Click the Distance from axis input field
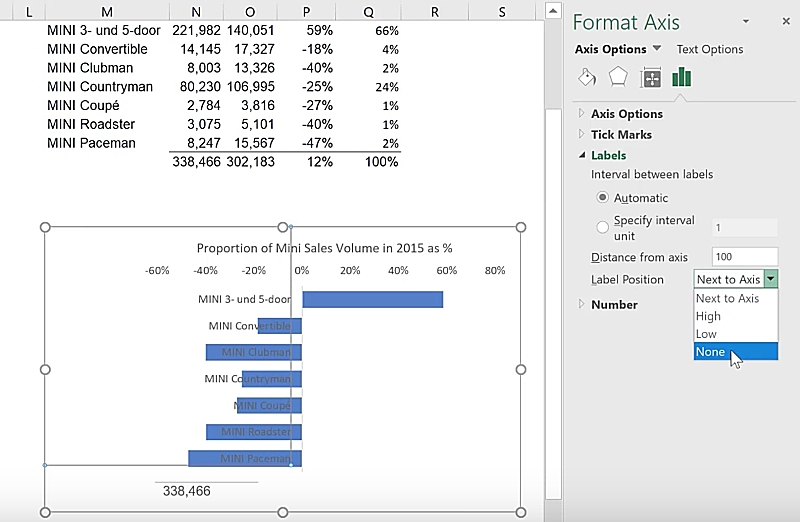800x522 pixels. [744, 257]
